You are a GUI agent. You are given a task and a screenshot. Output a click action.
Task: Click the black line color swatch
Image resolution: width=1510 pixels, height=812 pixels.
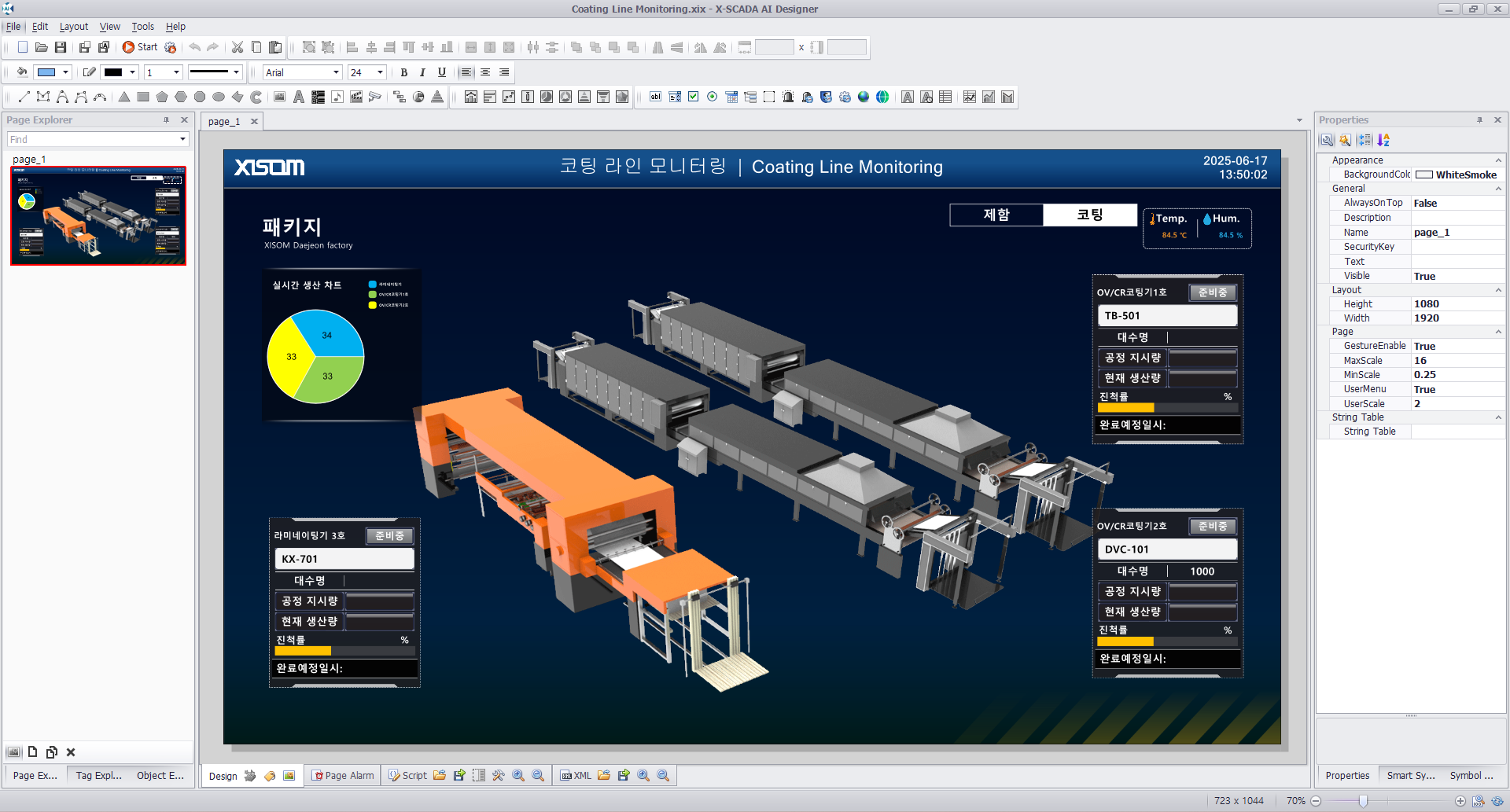[x=114, y=72]
